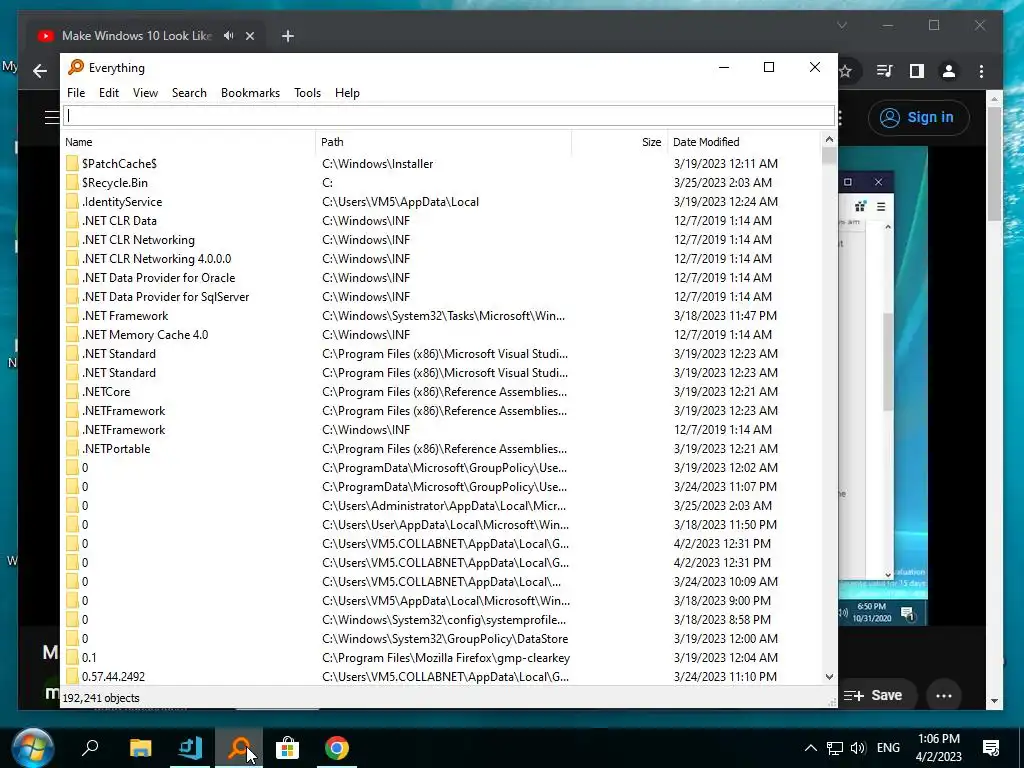The image size is (1024, 768).
Task: Click path 'C:\Windows\Installer'
Action: (x=377, y=164)
